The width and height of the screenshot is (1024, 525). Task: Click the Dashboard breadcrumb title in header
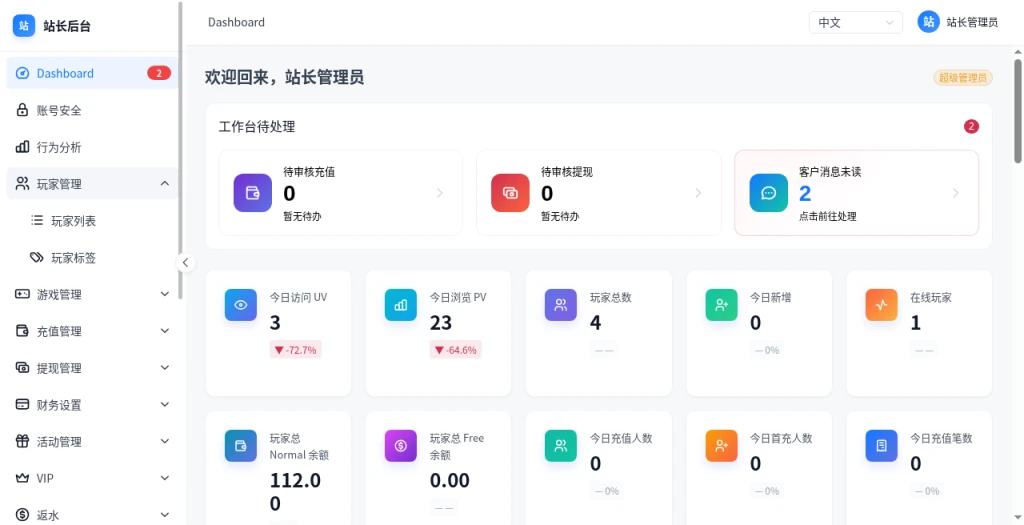coord(236,22)
